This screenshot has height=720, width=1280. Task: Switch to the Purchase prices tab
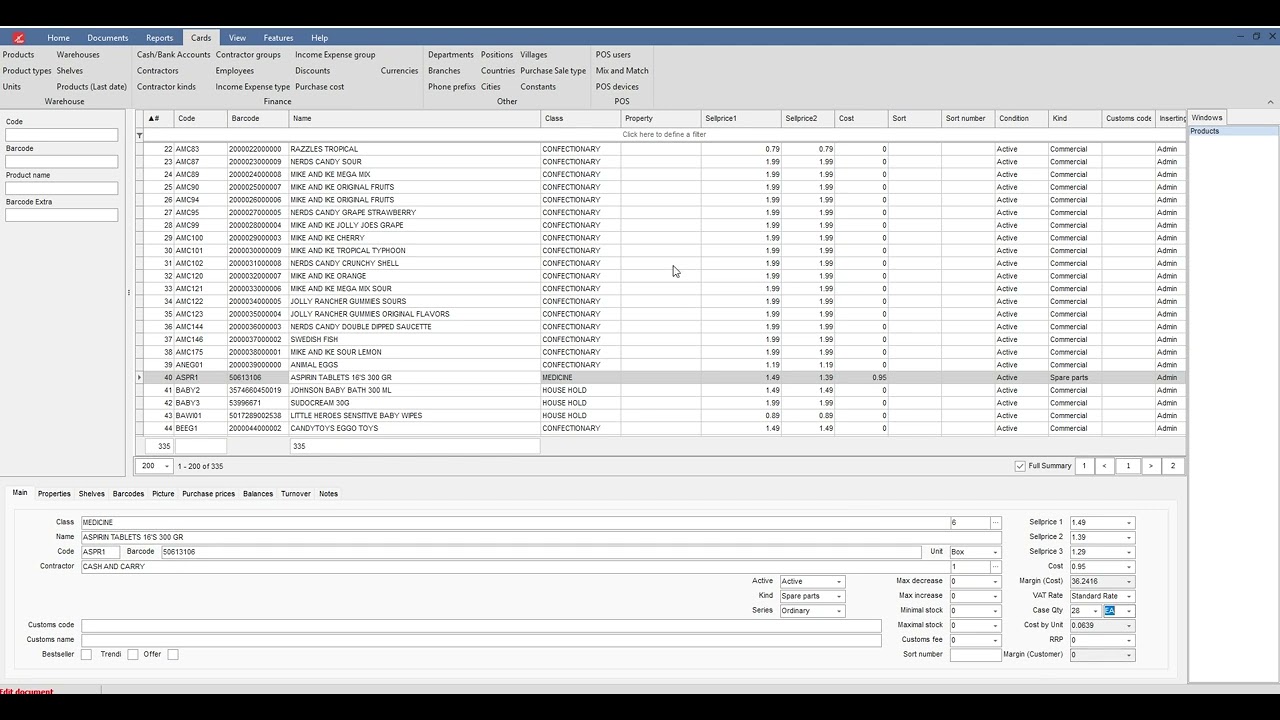click(208, 494)
